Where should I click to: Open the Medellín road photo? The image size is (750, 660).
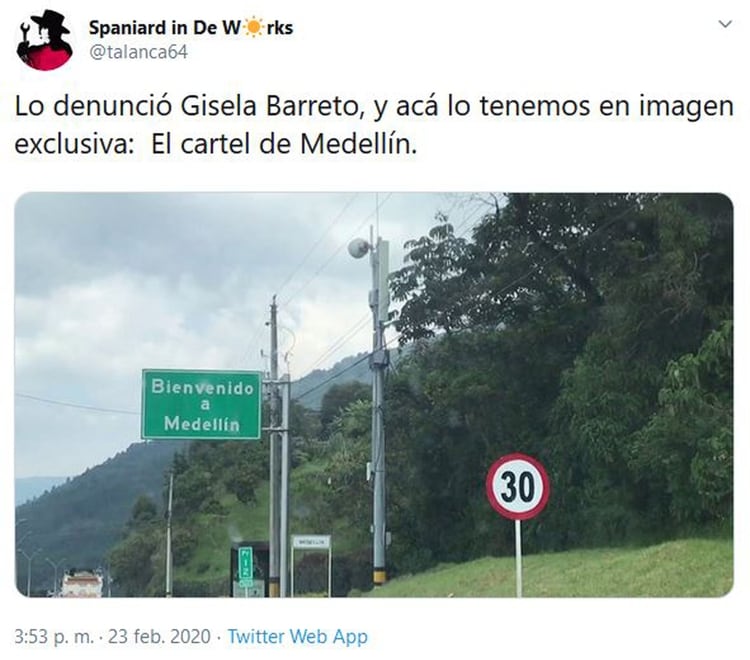pos(374,395)
